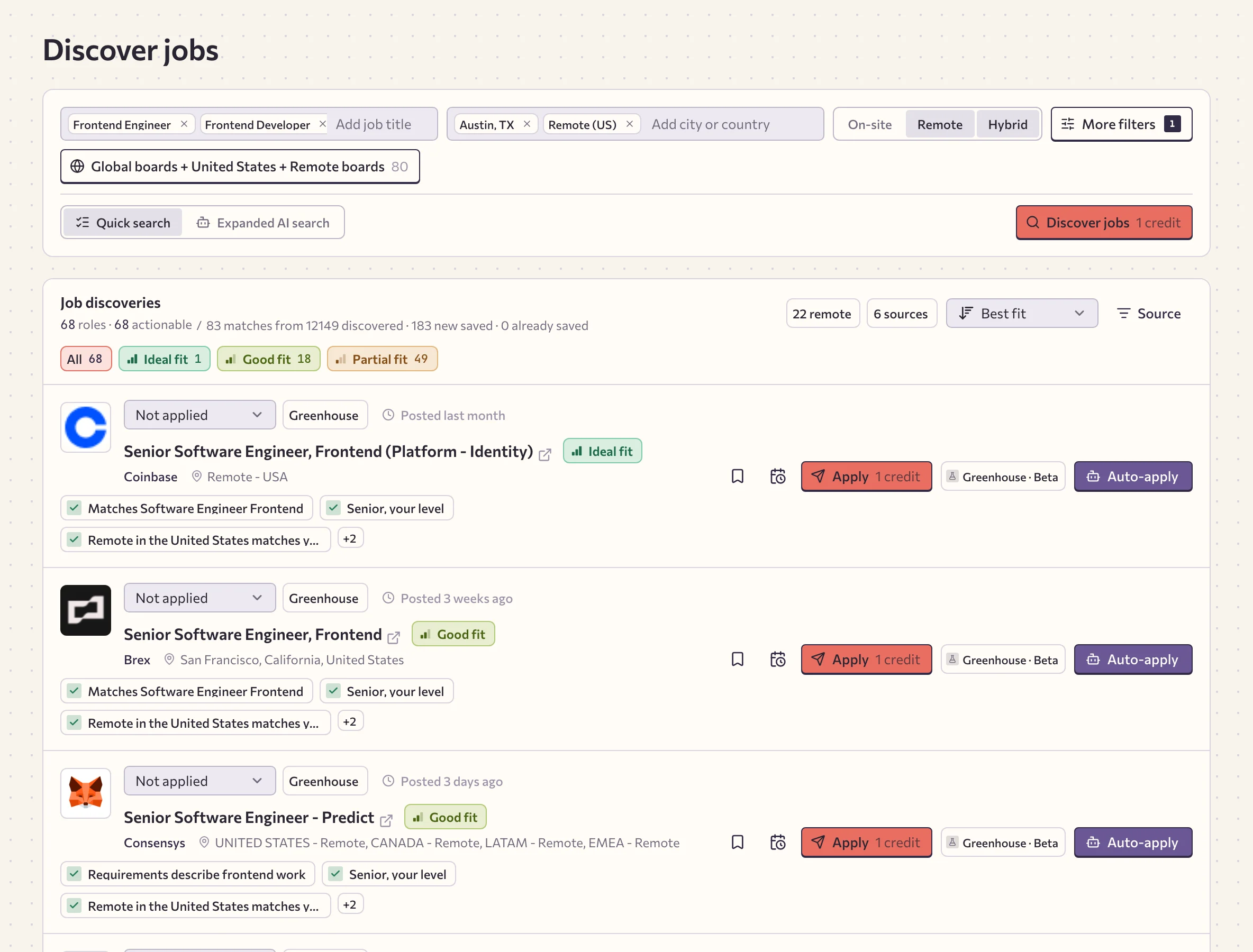Expand +2 more match reasons for Coinbase
The image size is (1253, 952).
click(x=350, y=539)
